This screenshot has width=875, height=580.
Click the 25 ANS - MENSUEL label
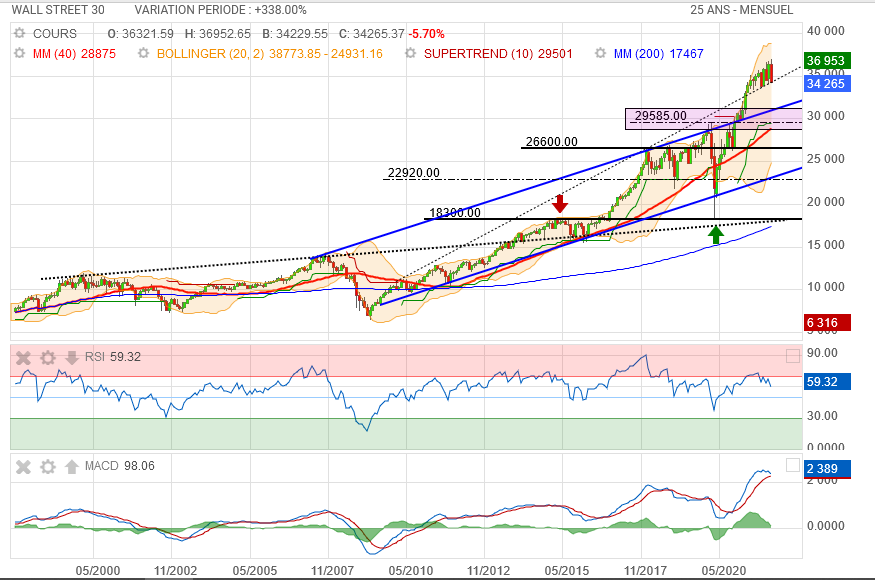point(741,9)
